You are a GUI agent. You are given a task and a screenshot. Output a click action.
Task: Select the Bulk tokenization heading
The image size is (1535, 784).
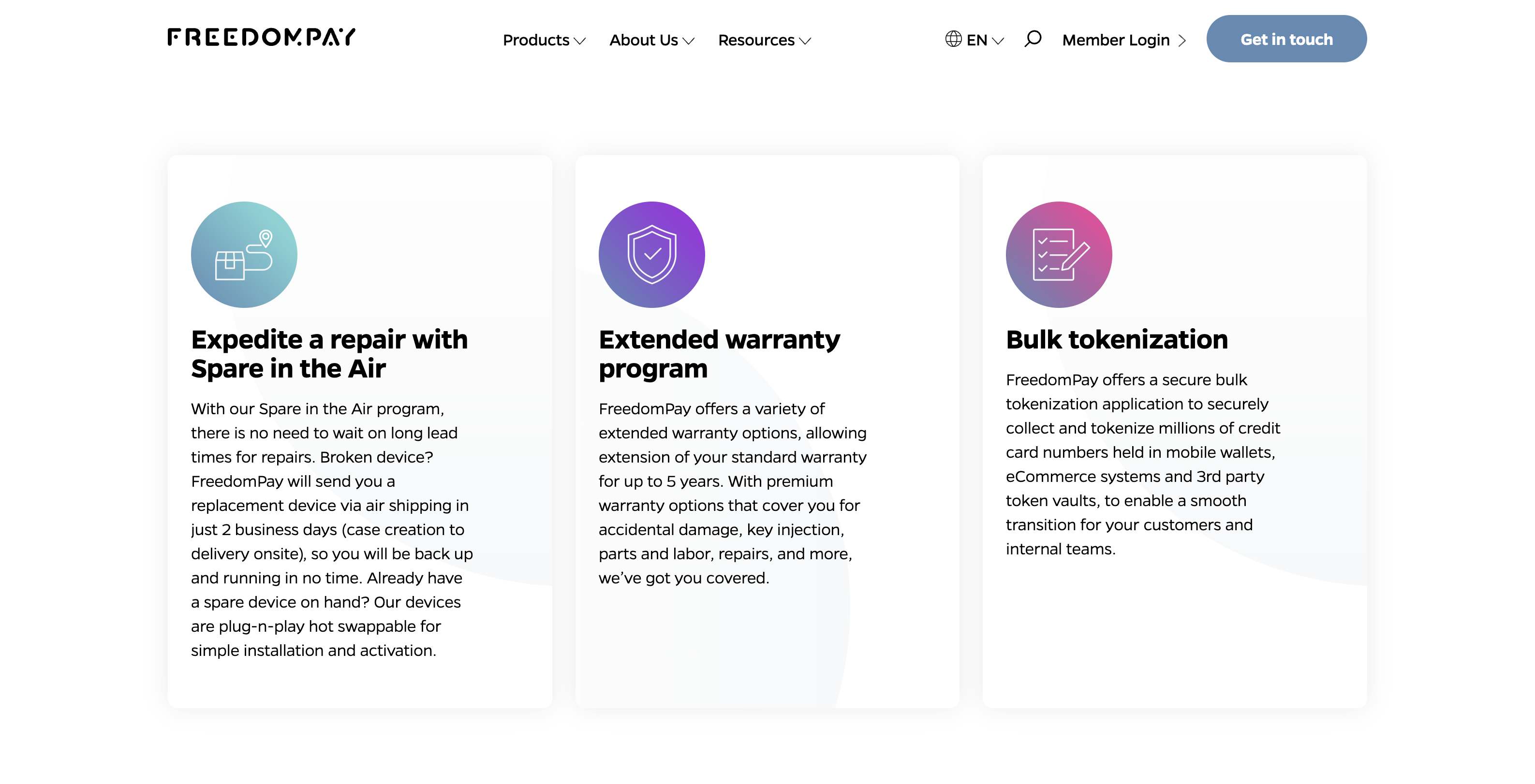(x=1117, y=339)
